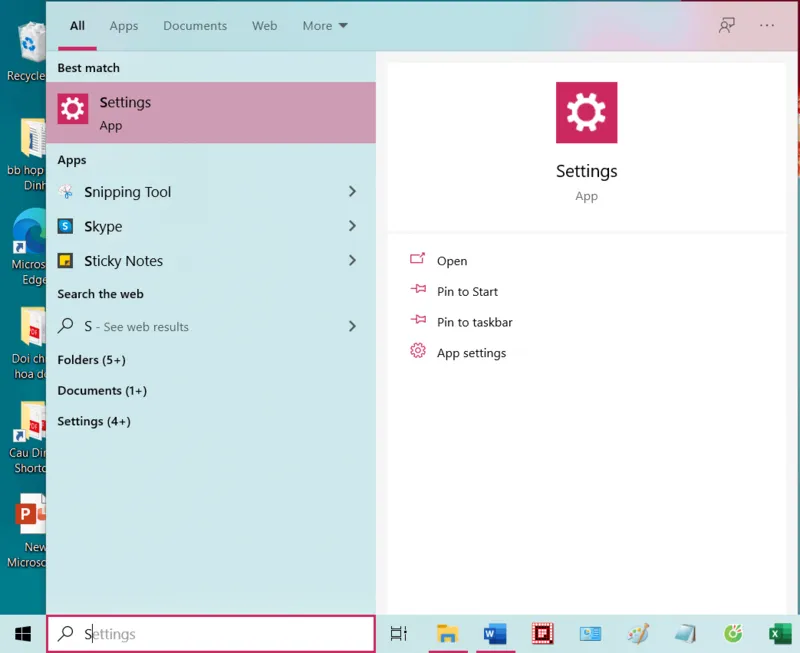Click the Snipping Tool result text
This screenshot has height=653, width=800.
[x=128, y=192]
